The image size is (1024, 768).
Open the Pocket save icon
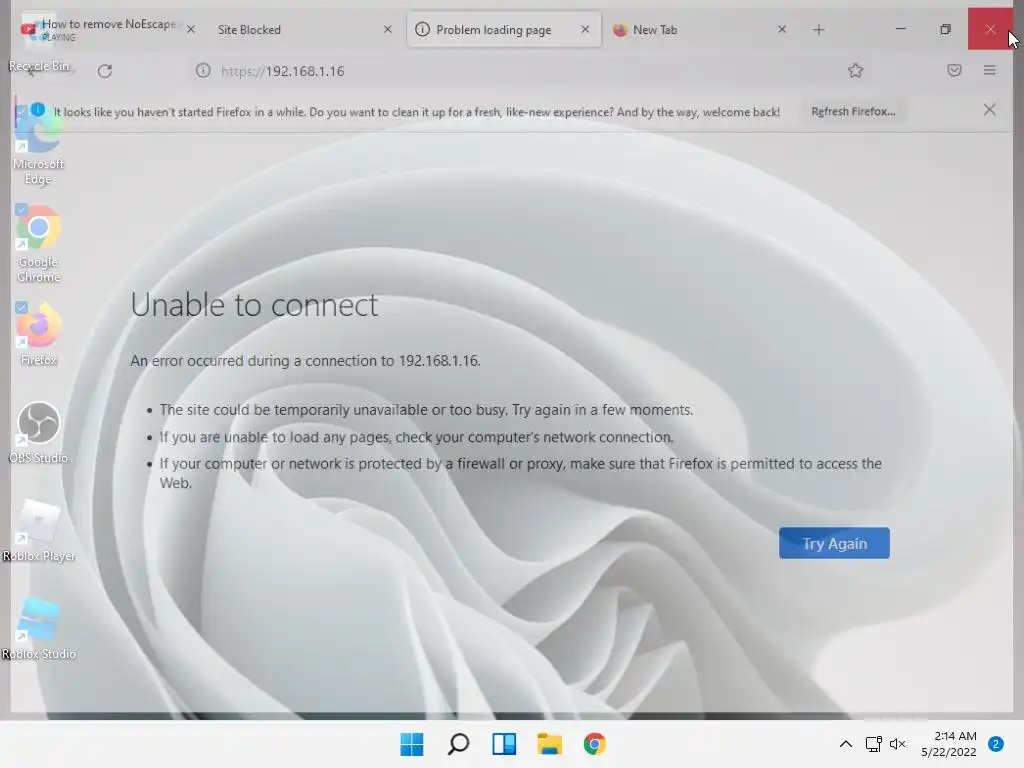click(x=954, y=71)
